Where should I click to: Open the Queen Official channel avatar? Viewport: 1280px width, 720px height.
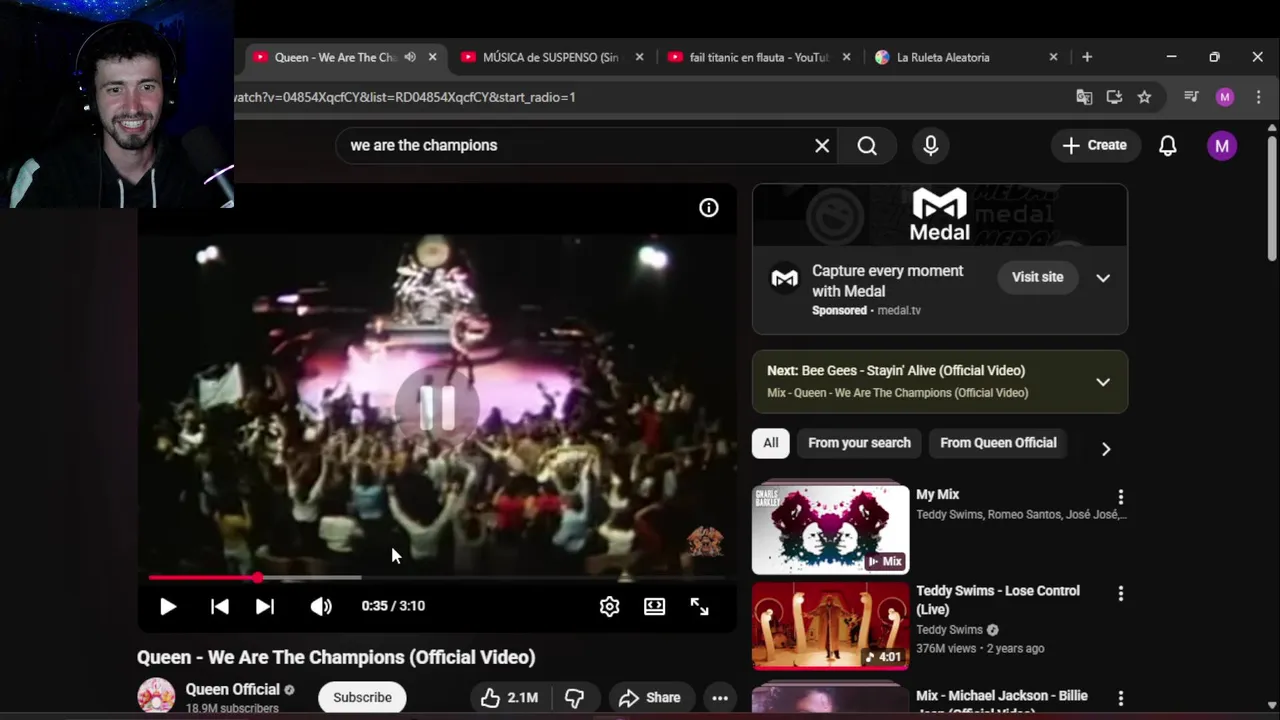point(156,696)
